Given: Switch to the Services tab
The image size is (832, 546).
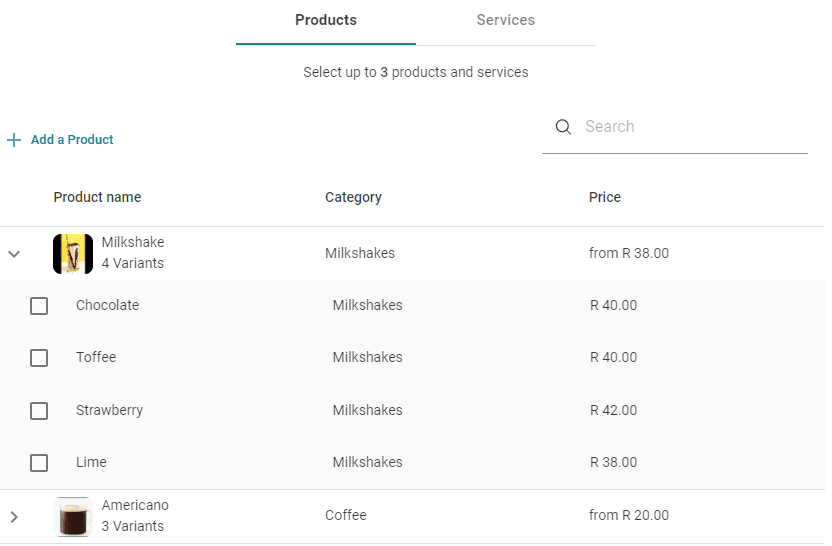Looking at the screenshot, I should 505,21.
